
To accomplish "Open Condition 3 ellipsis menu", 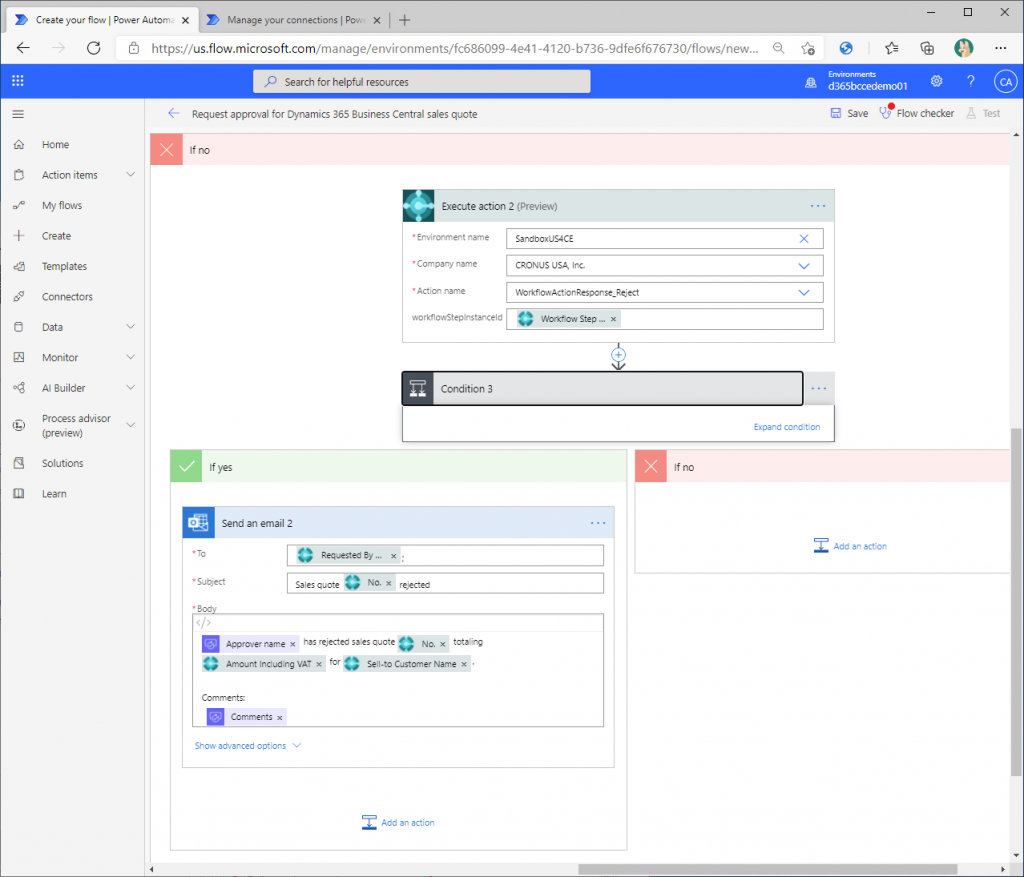I will (818, 389).
